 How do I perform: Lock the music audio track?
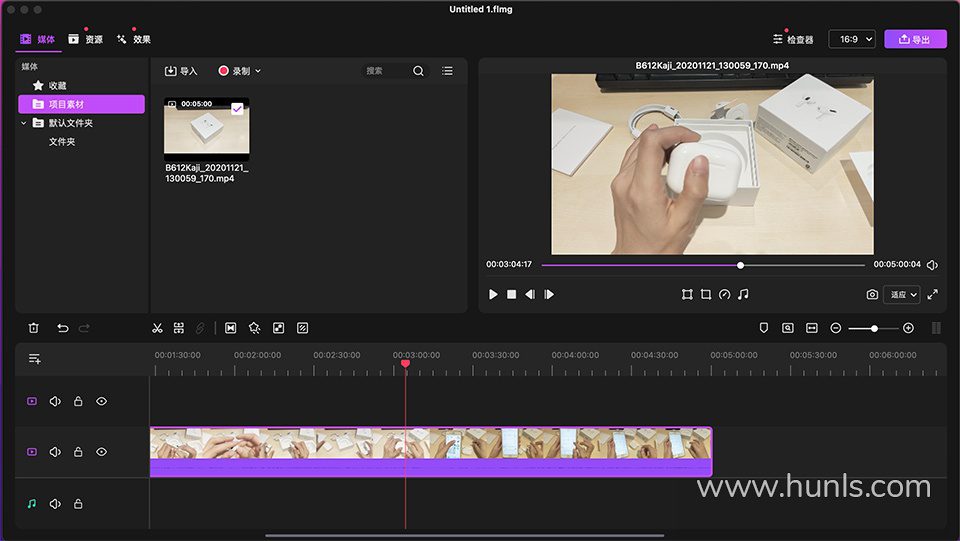tap(78, 504)
